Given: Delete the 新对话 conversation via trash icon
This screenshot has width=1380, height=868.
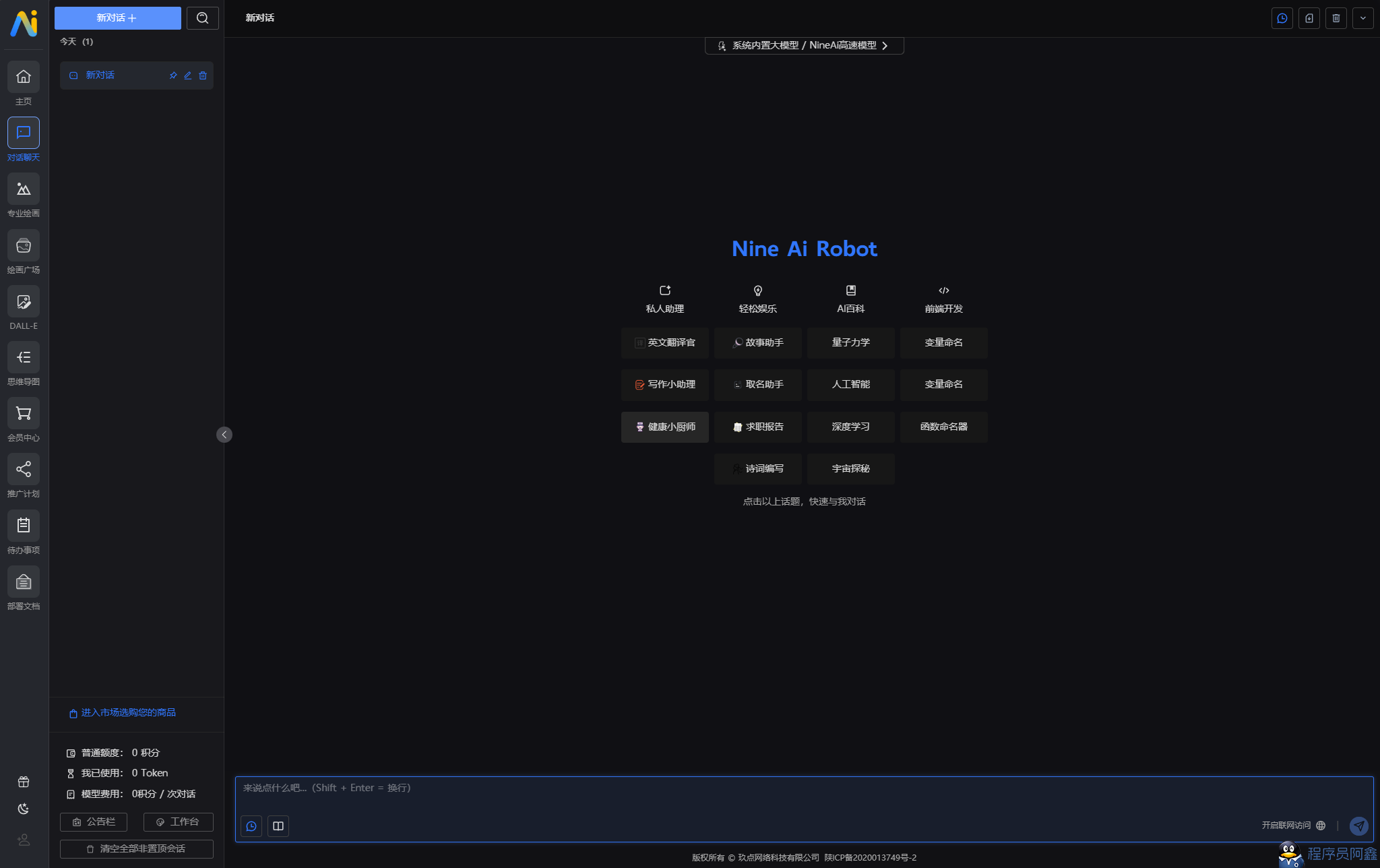Looking at the screenshot, I should 203,75.
